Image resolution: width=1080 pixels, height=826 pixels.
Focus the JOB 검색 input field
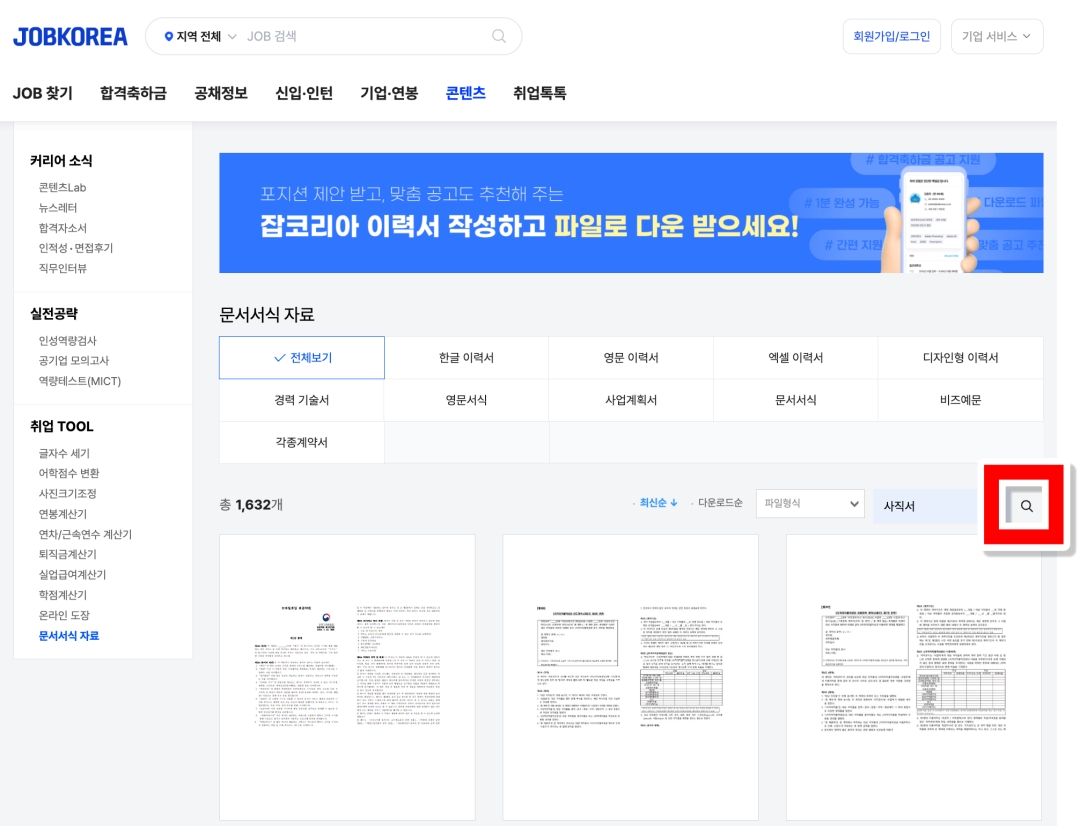[365, 37]
